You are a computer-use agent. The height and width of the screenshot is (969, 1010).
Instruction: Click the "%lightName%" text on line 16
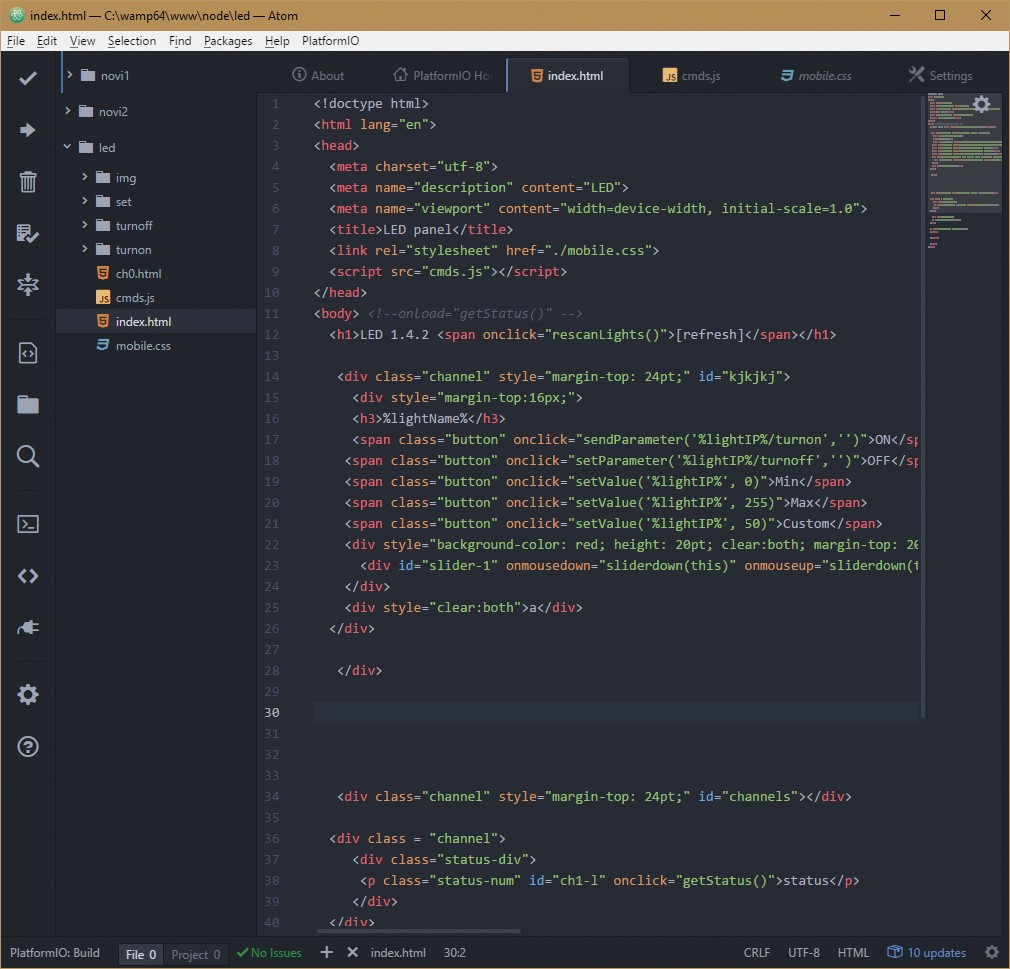pos(425,419)
